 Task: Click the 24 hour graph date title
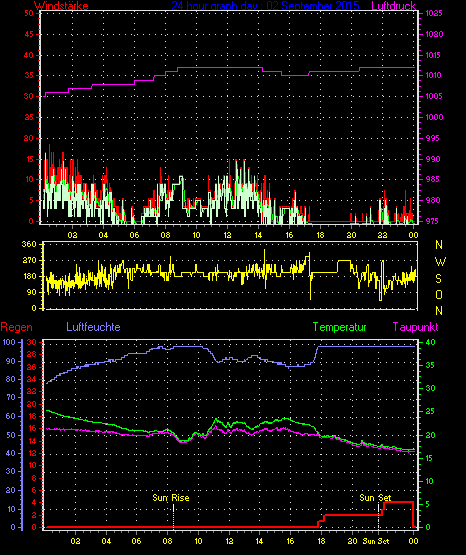tap(265, 6)
